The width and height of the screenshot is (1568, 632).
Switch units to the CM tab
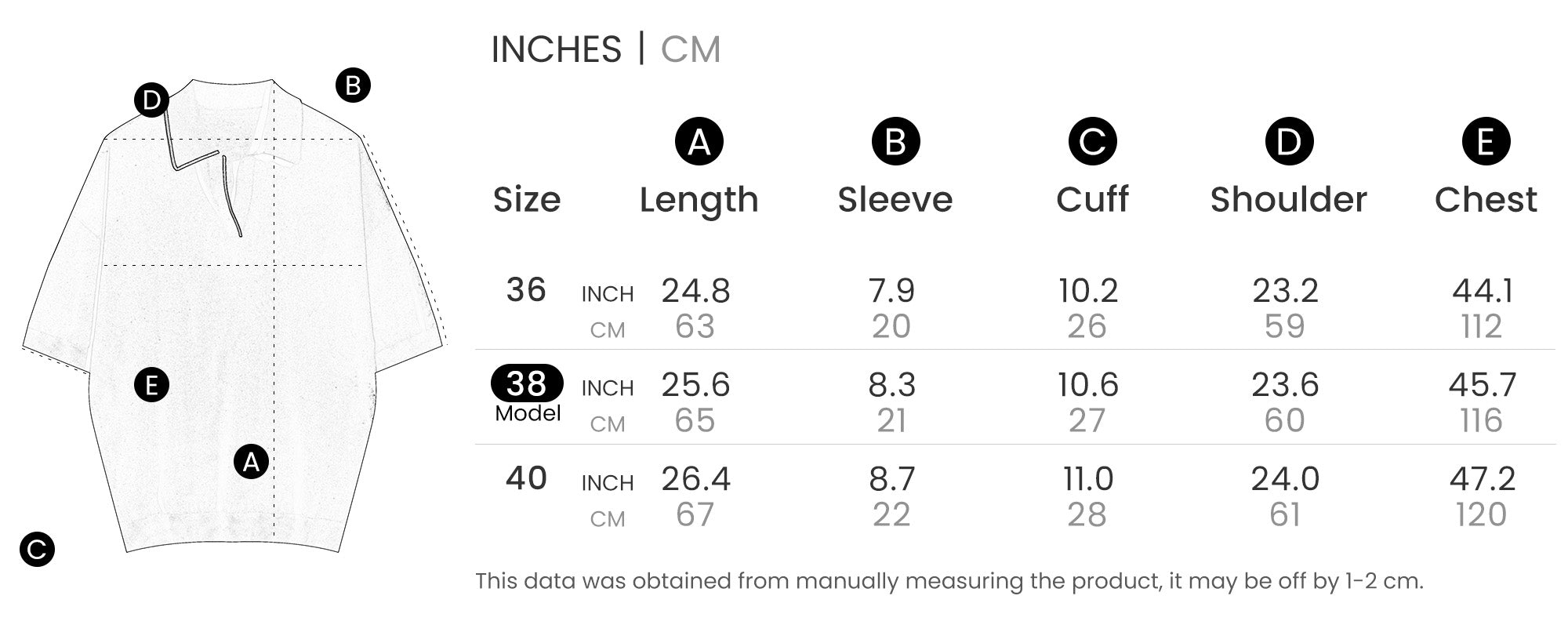(x=690, y=49)
